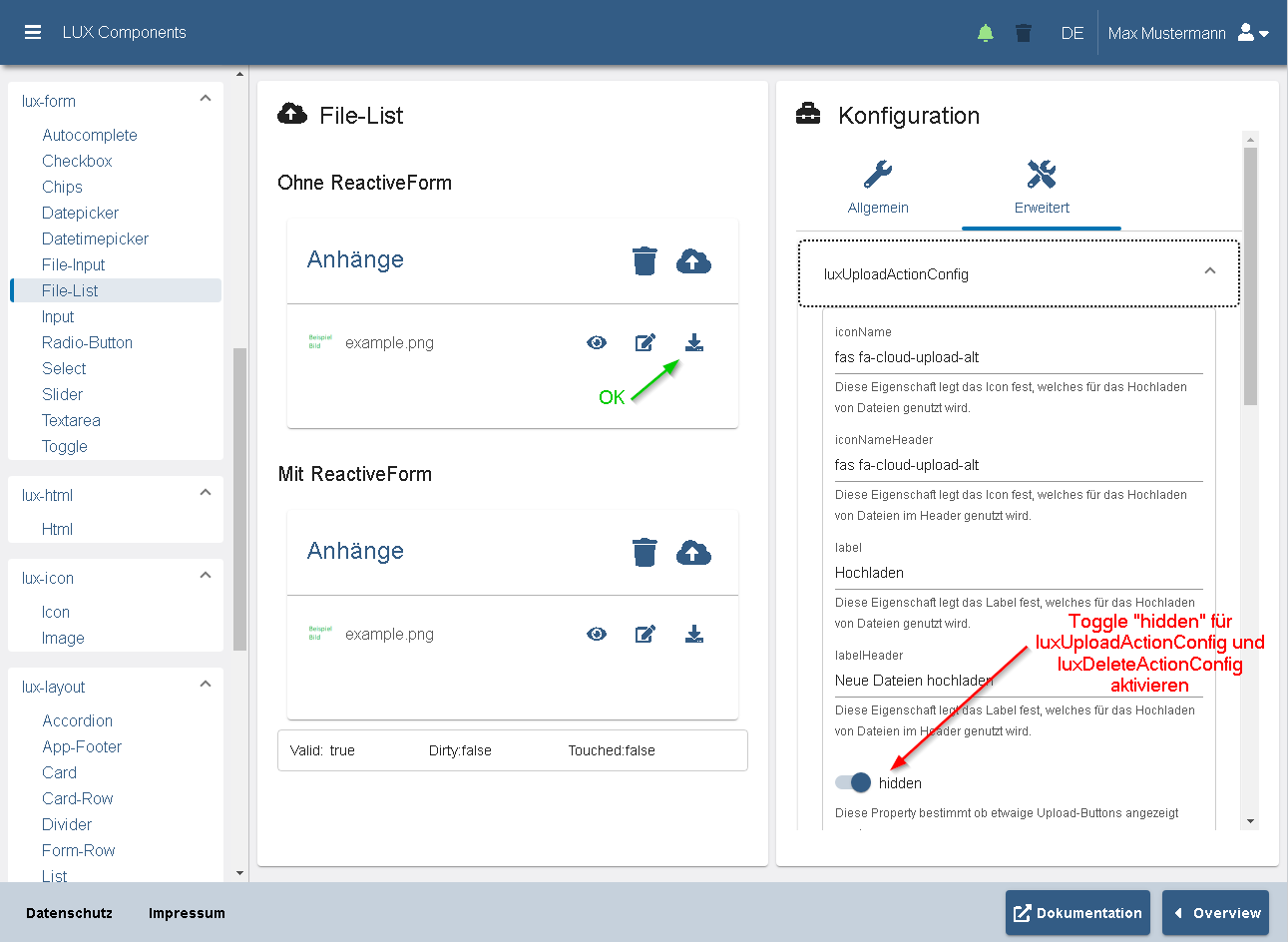The image size is (1288, 942).
Task: Open the Impressum link
Action: (186, 912)
